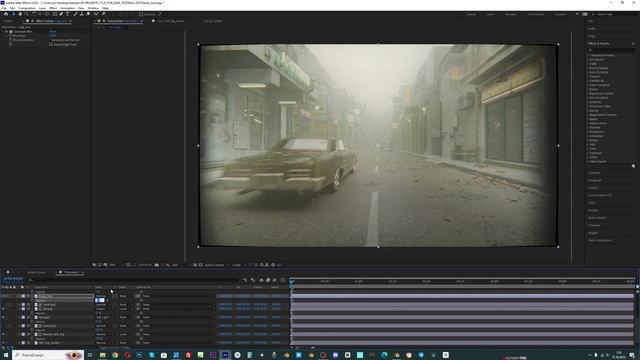Click the hide shy layers icon in timeline
Viewport: 640px width, 360px height.
pos(261,280)
